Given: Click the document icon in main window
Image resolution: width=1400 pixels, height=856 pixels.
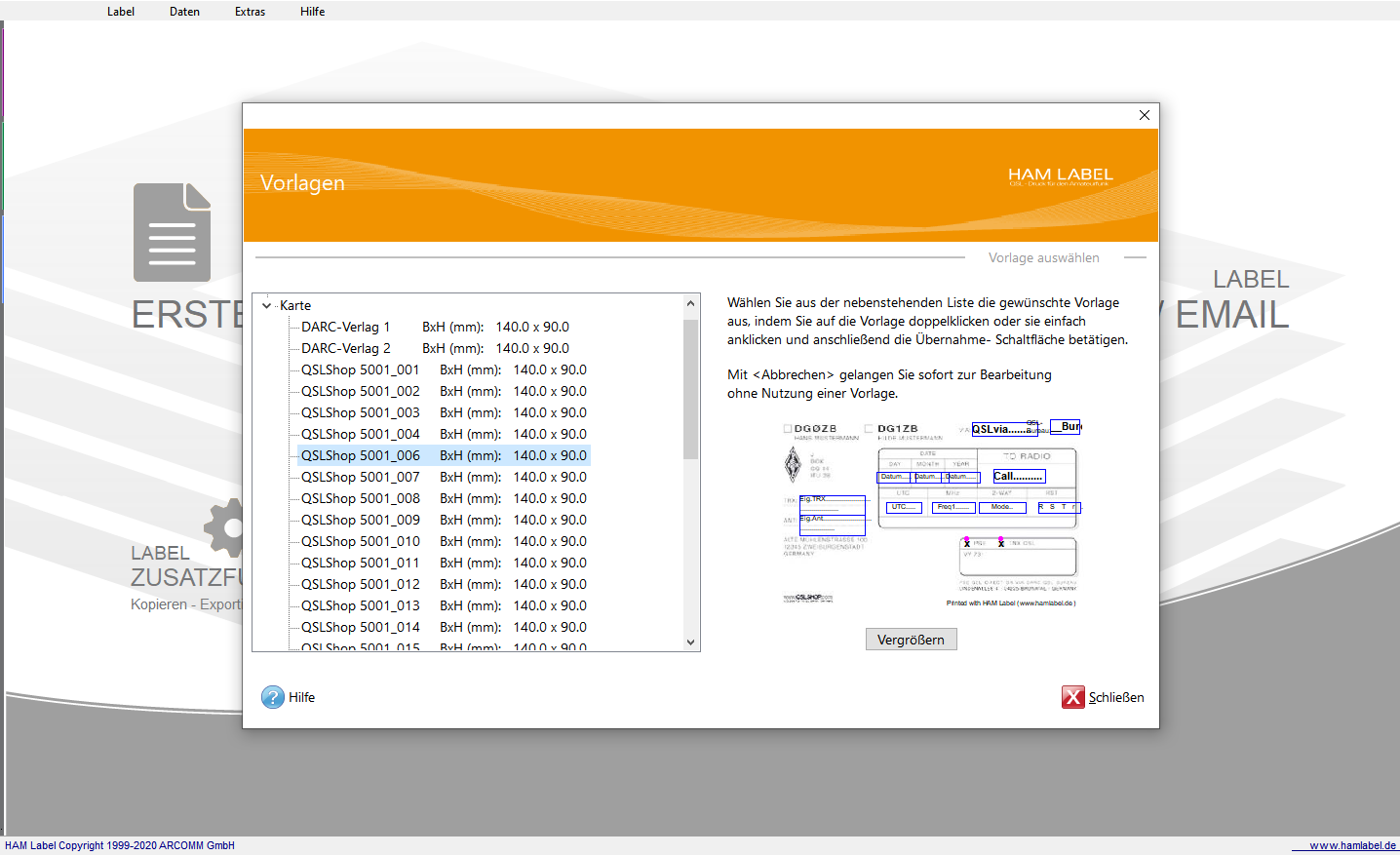Looking at the screenshot, I should pyautogui.click(x=172, y=232).
